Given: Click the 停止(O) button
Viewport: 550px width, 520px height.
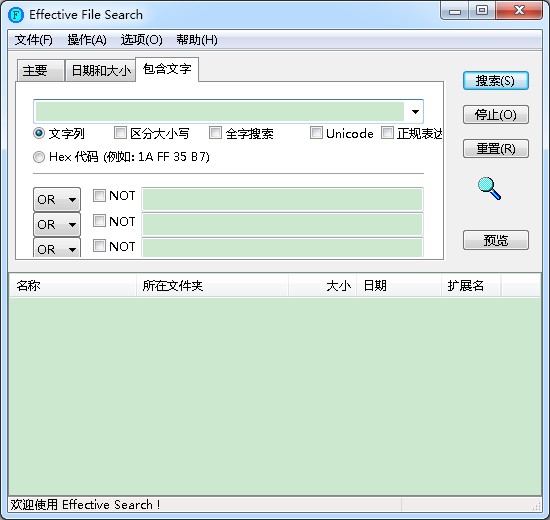Looking at the screenshot, I should point(496,115).
